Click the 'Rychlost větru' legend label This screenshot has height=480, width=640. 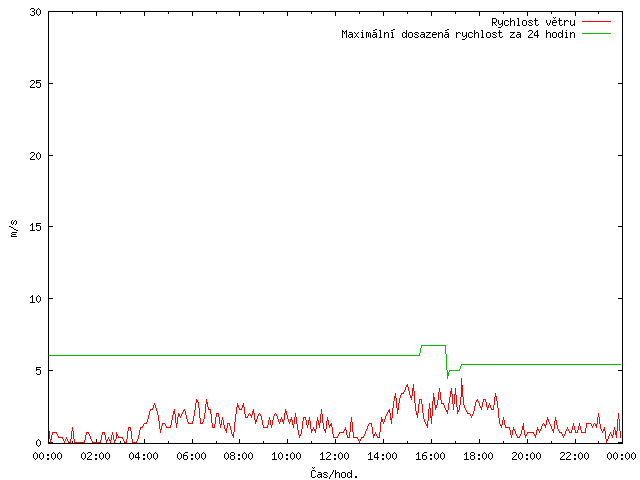(533, 22)
